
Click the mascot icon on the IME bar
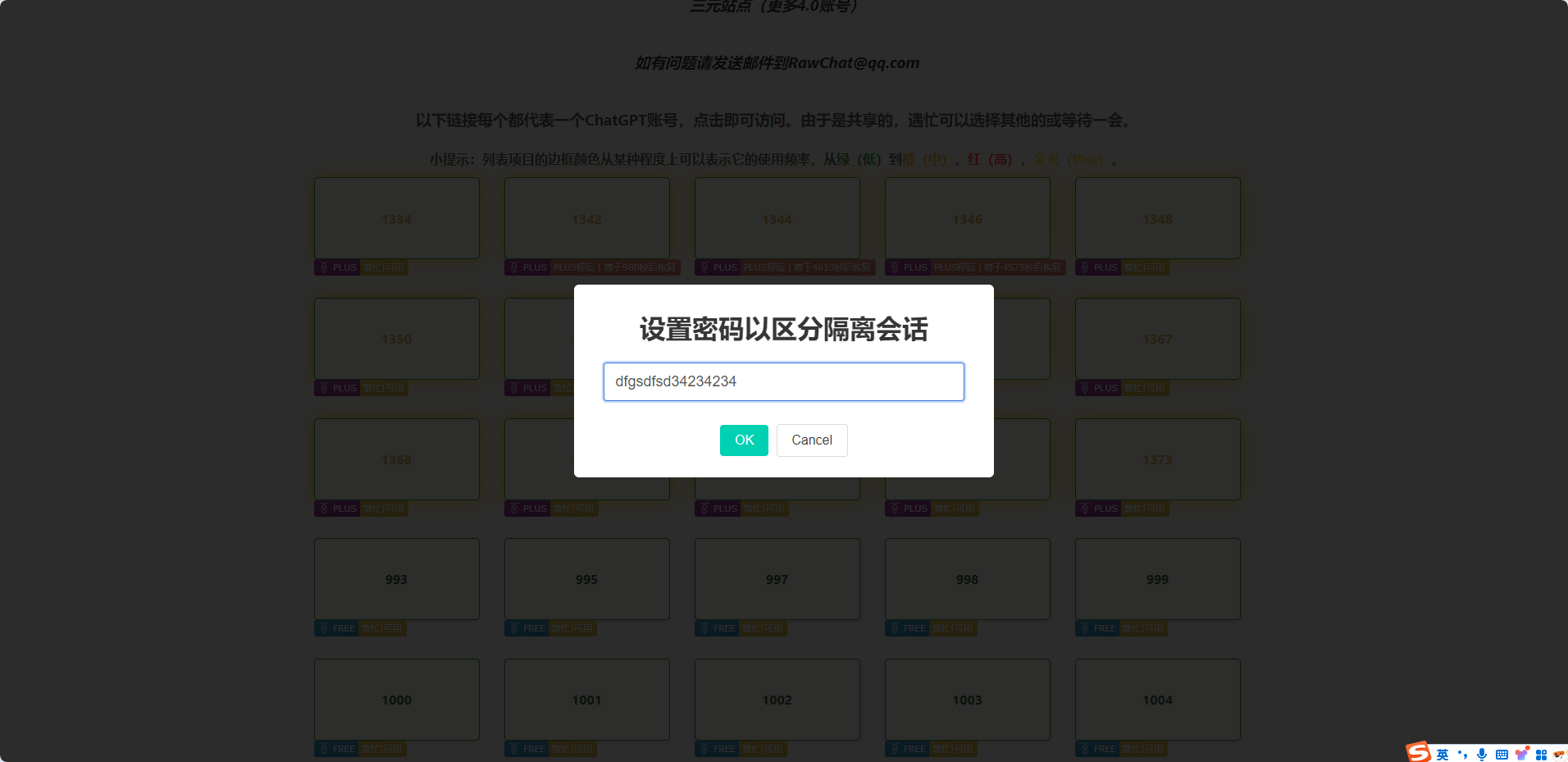pyautogui.click(x=1559, y=755)
